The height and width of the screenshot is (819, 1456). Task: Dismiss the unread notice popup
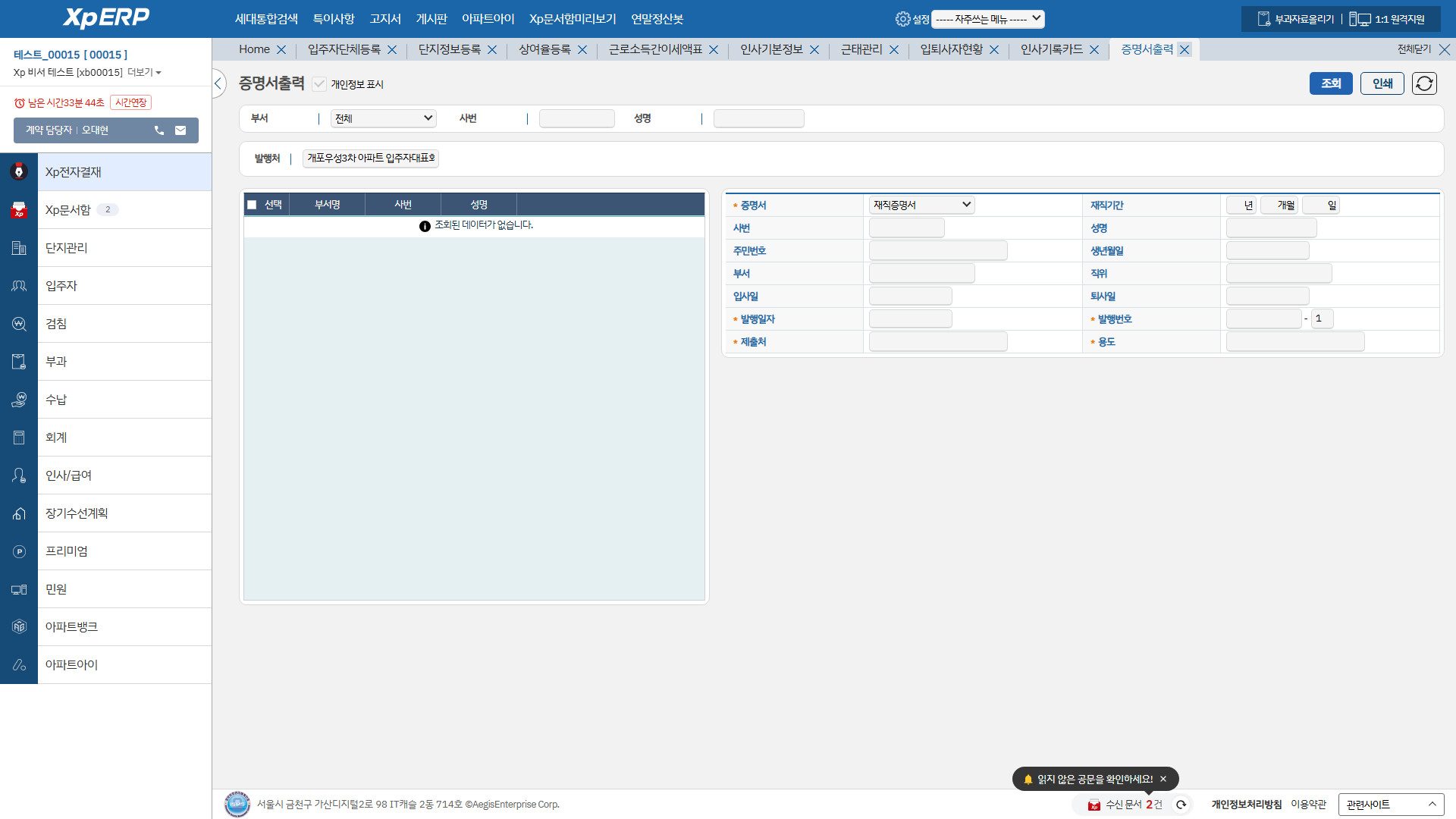point(1163,779)
